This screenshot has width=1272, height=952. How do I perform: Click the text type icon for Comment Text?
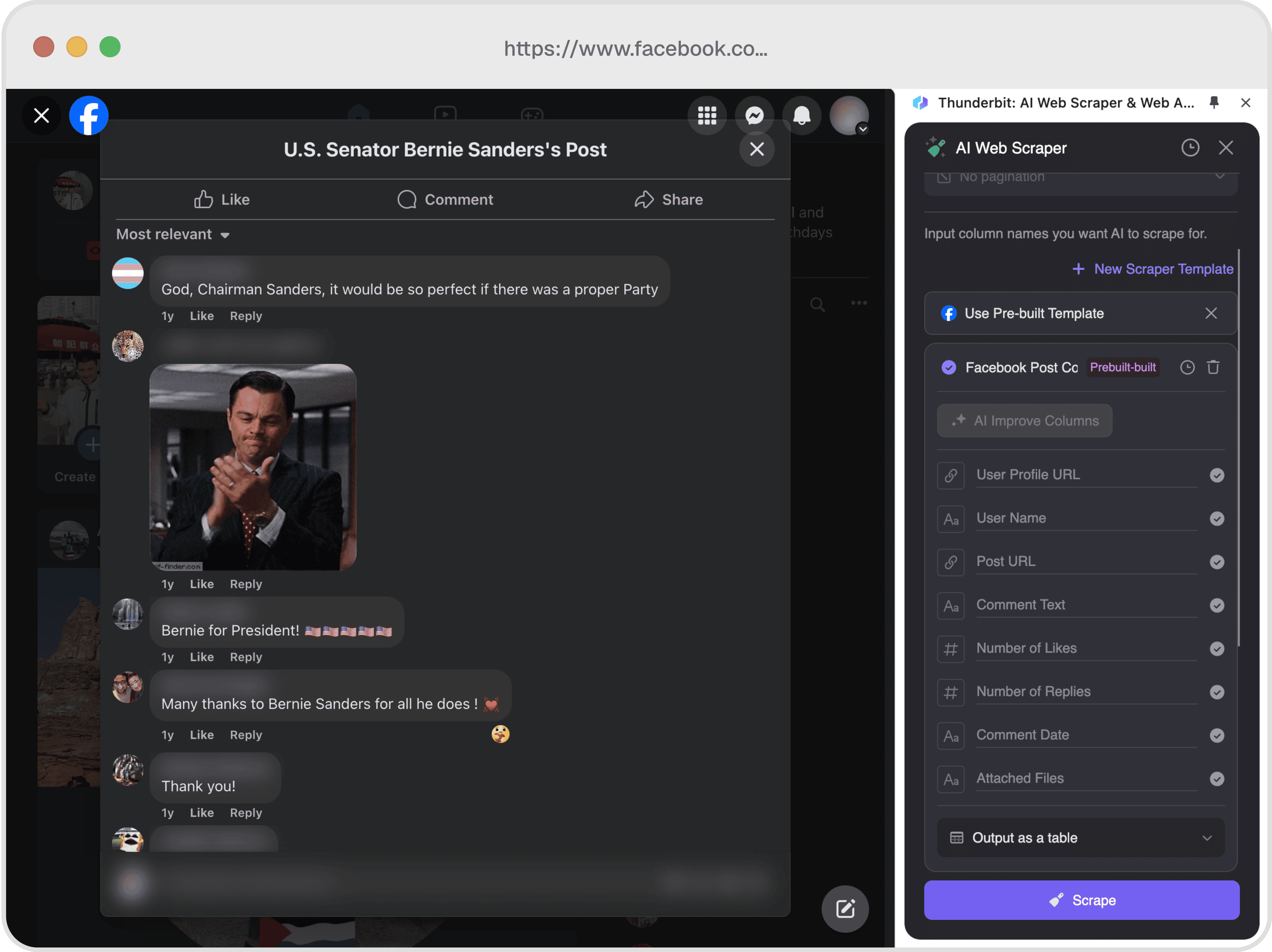click(x=951, y=606)
